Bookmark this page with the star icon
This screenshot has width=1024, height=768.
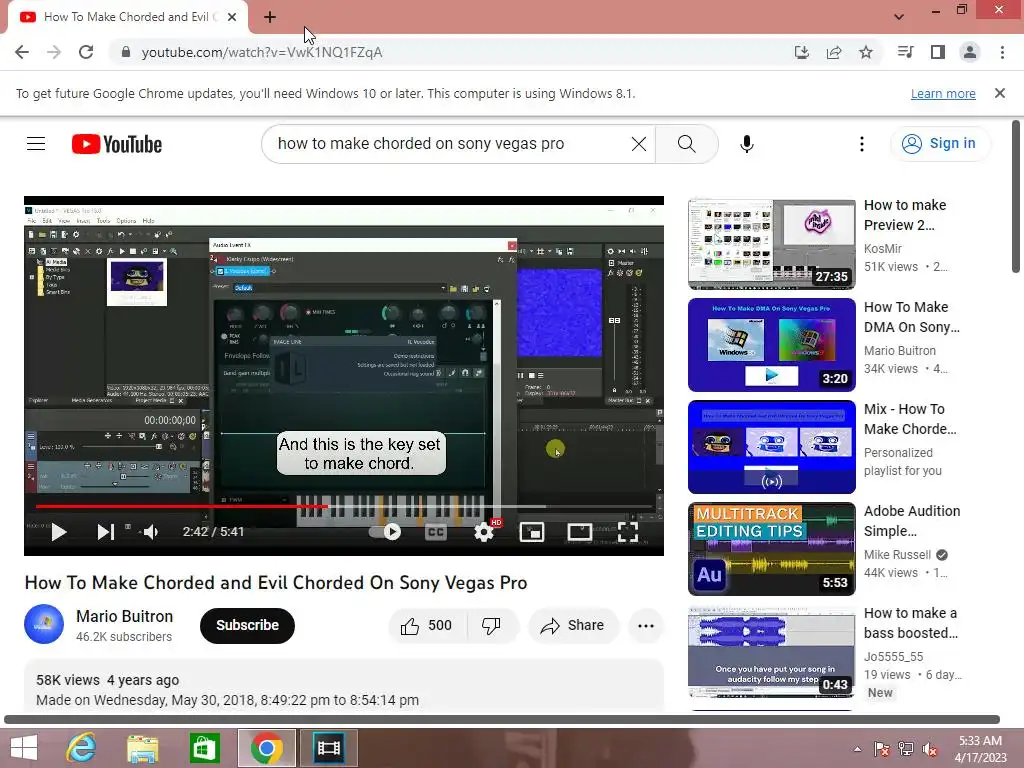[866, 52]
